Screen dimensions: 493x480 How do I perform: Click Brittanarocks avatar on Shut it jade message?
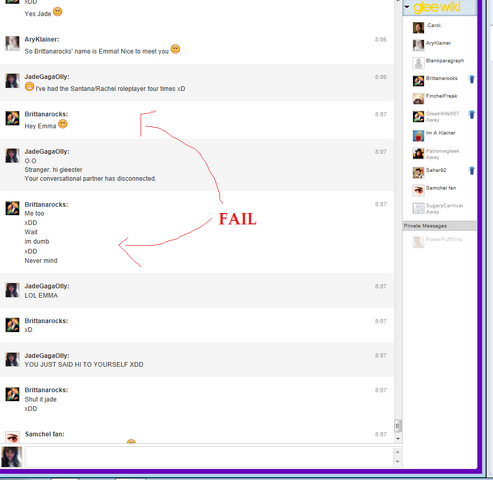[x=12, y=394]
